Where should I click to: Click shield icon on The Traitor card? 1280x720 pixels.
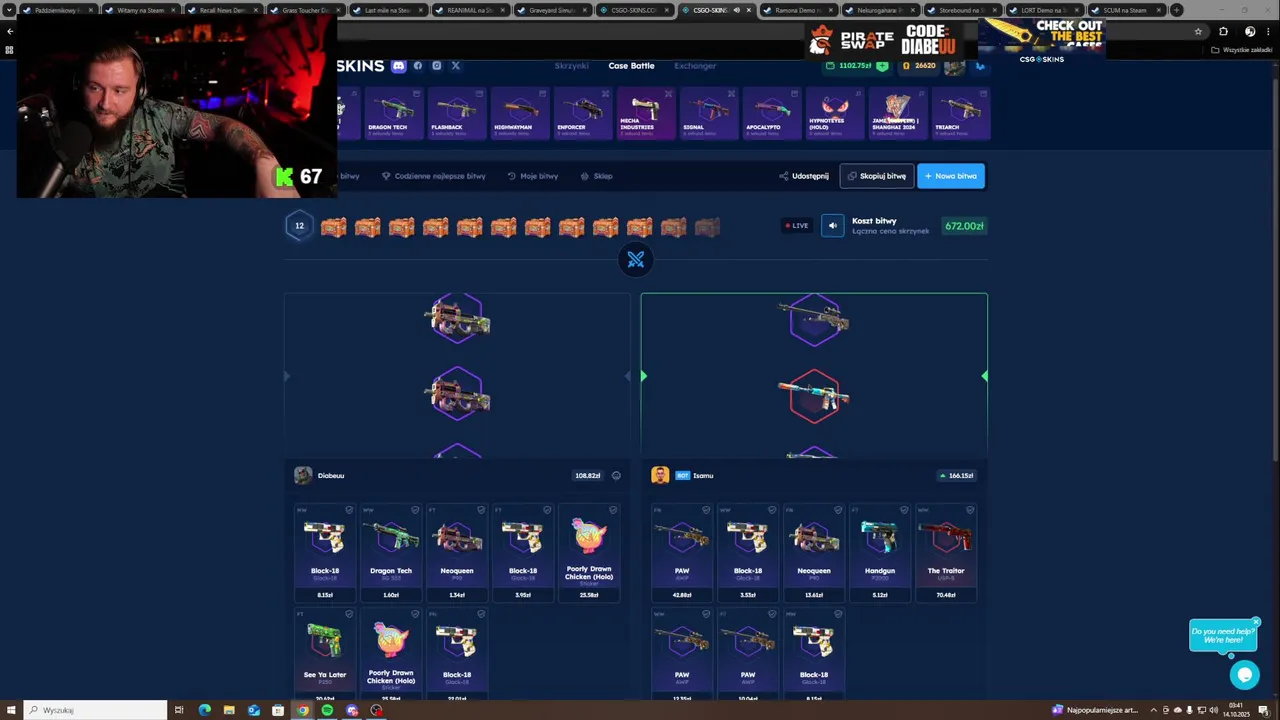click(970, 510)
